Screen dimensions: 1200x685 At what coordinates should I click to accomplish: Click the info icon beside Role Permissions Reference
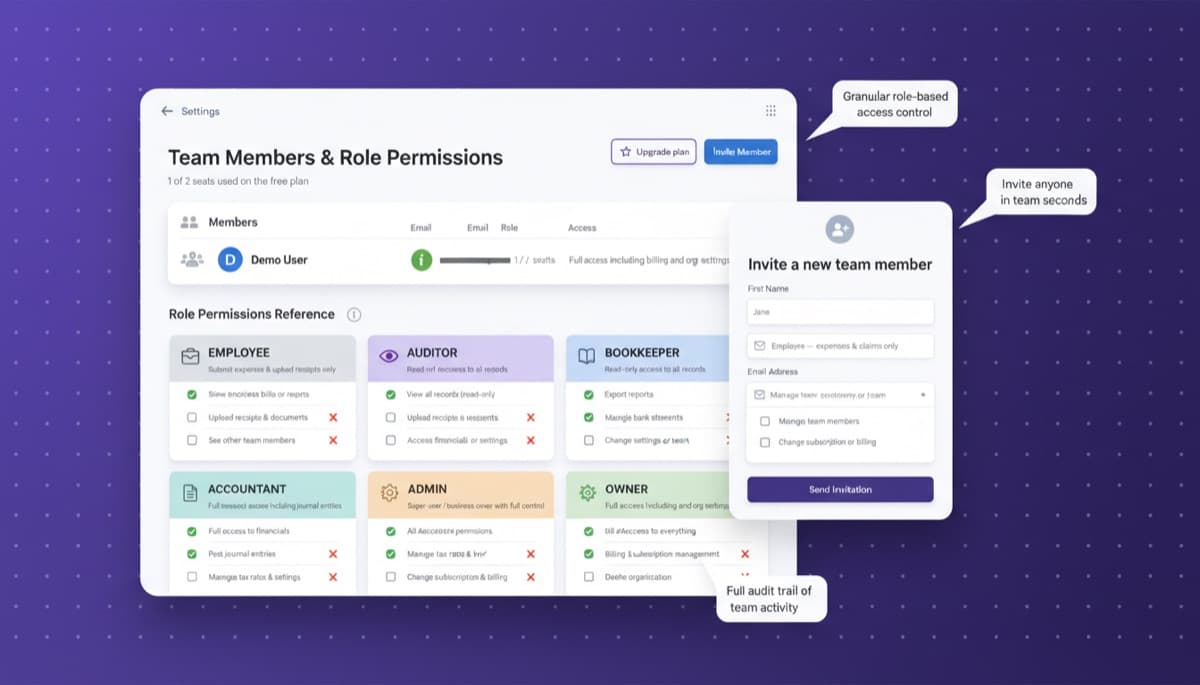pos(354,314)
